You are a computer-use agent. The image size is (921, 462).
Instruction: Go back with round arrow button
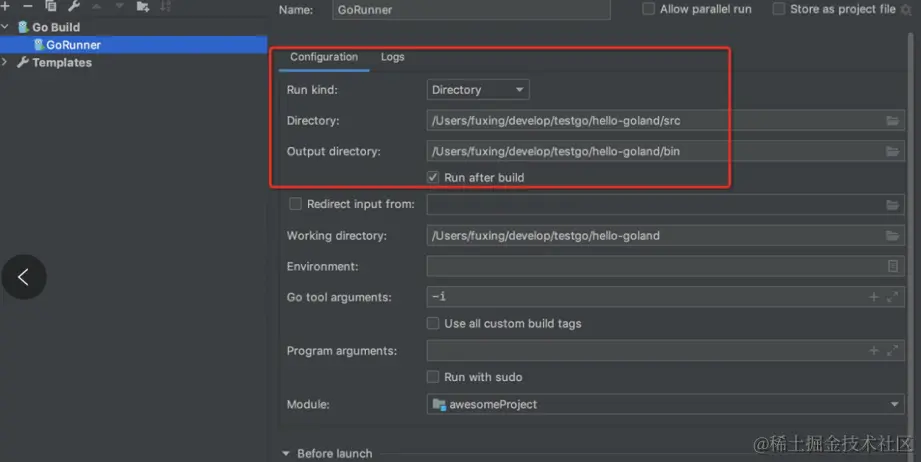point(23,277)
